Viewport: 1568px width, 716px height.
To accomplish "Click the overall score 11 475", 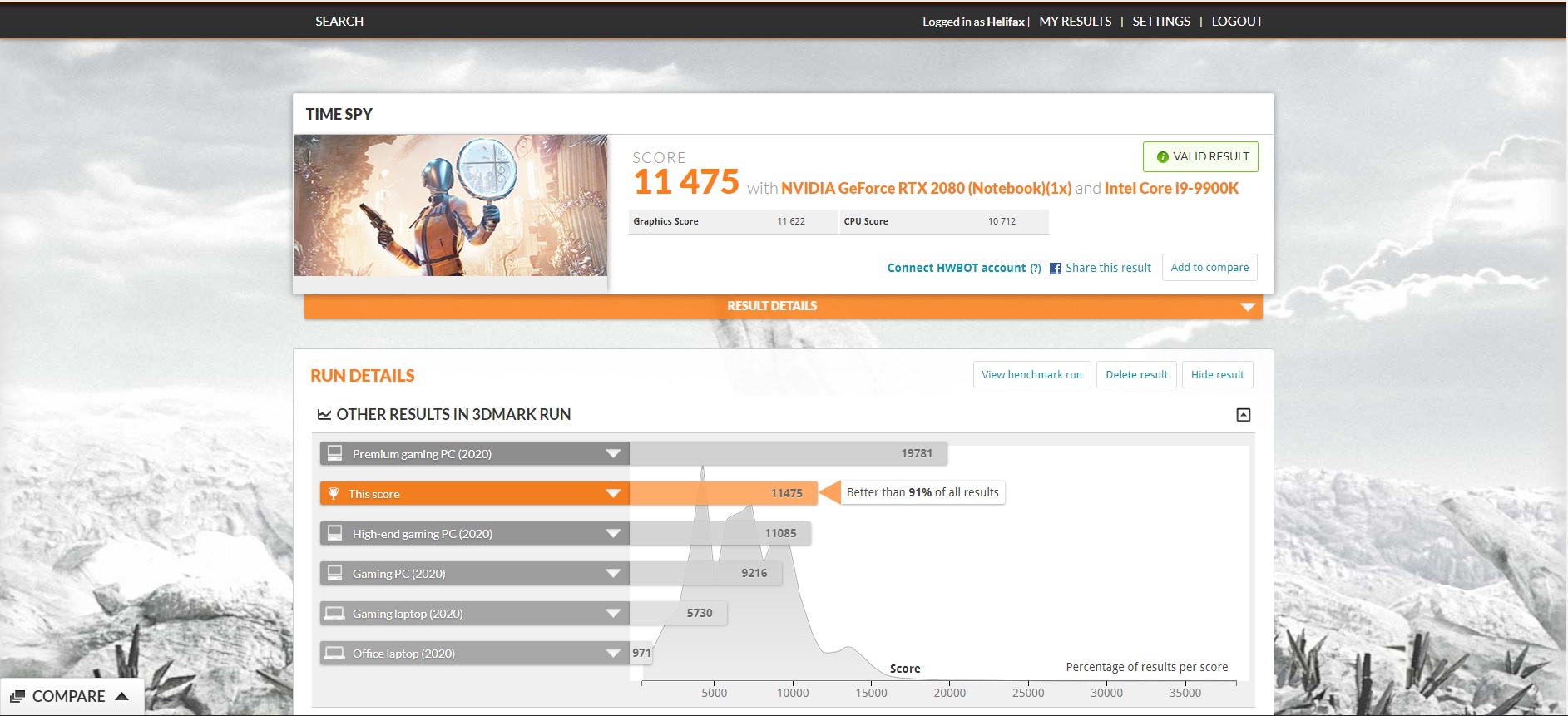I will (686, 182).
